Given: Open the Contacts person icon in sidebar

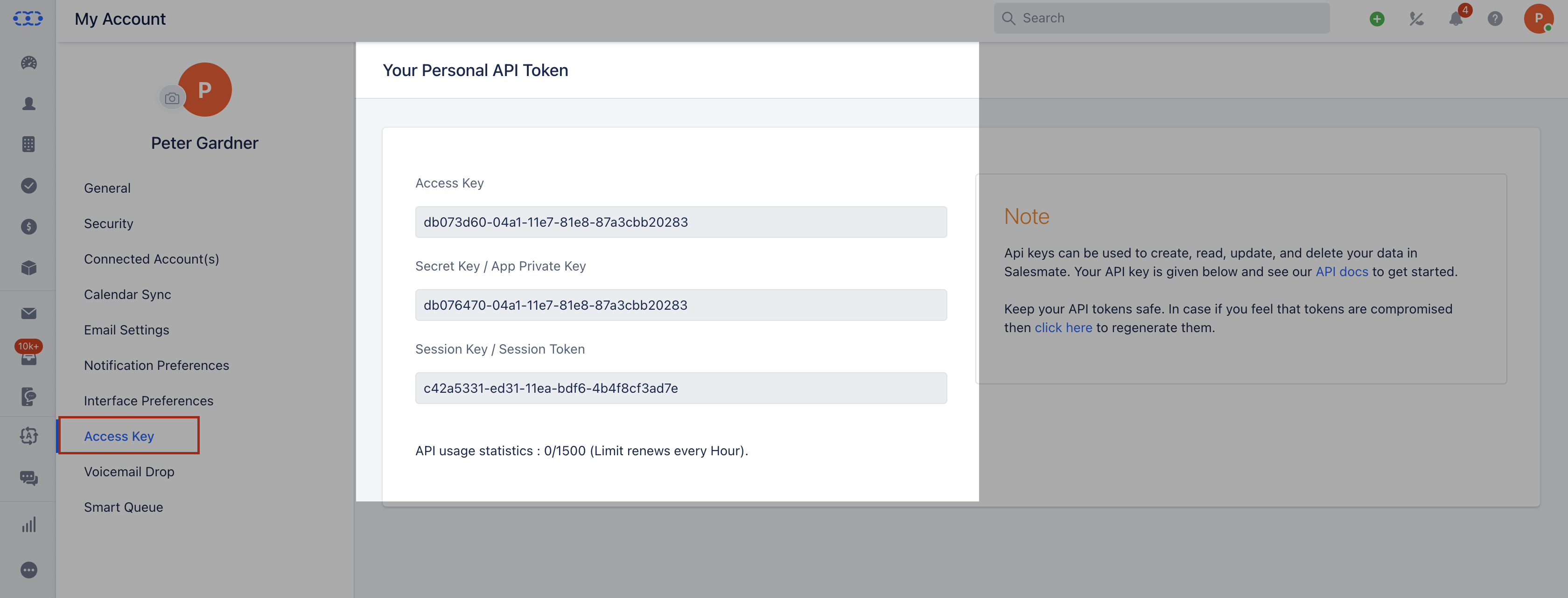Looking at the screenshot, I should (x=28, y=104).
